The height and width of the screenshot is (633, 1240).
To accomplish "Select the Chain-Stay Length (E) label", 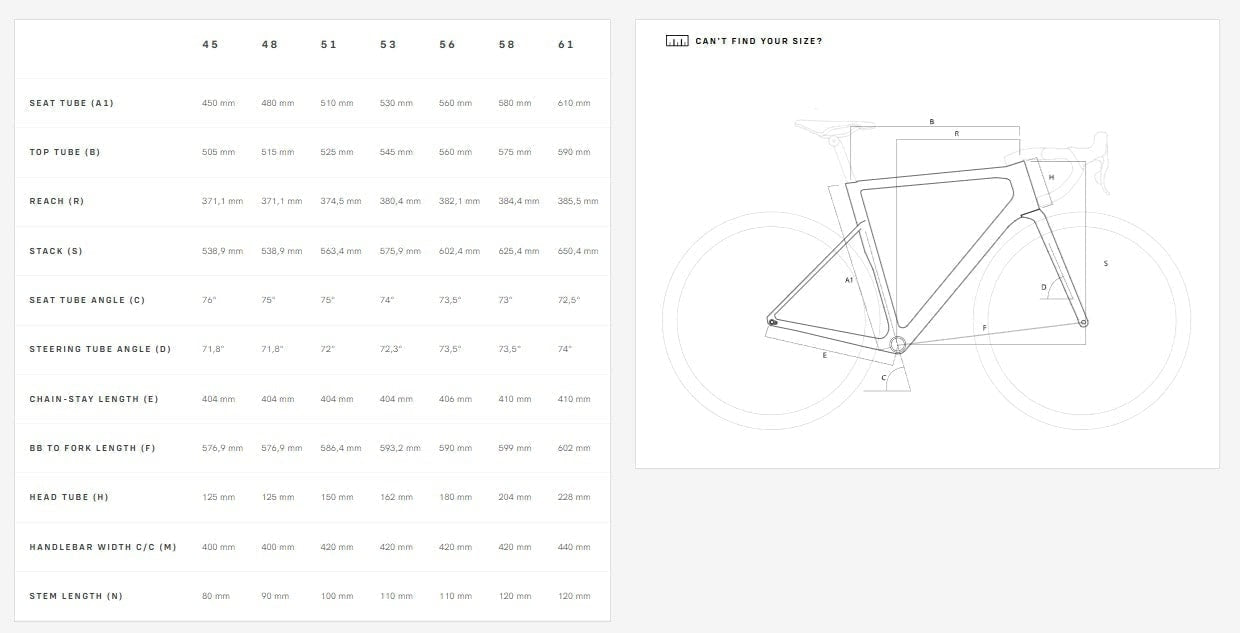I will (94, 399).
